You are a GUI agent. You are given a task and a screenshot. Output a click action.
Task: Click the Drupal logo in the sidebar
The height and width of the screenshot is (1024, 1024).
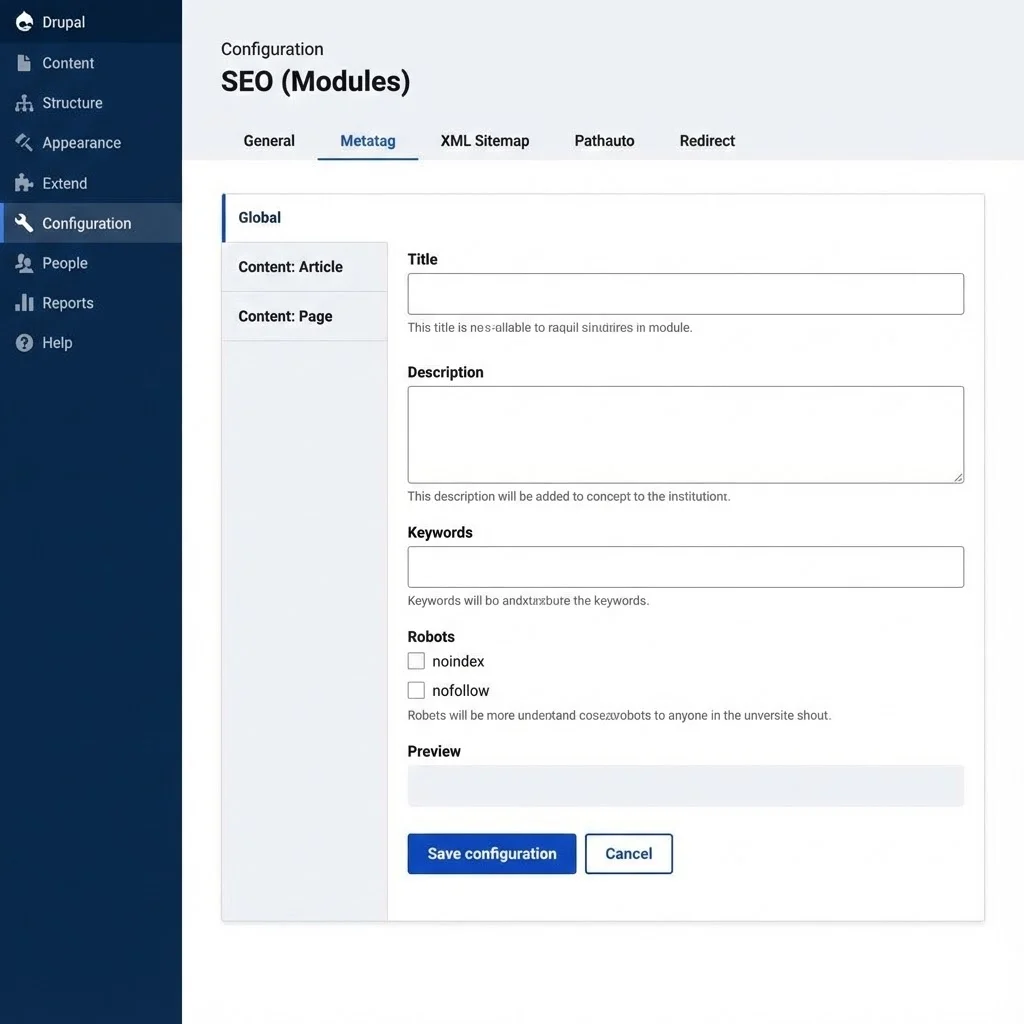point(55,21)
